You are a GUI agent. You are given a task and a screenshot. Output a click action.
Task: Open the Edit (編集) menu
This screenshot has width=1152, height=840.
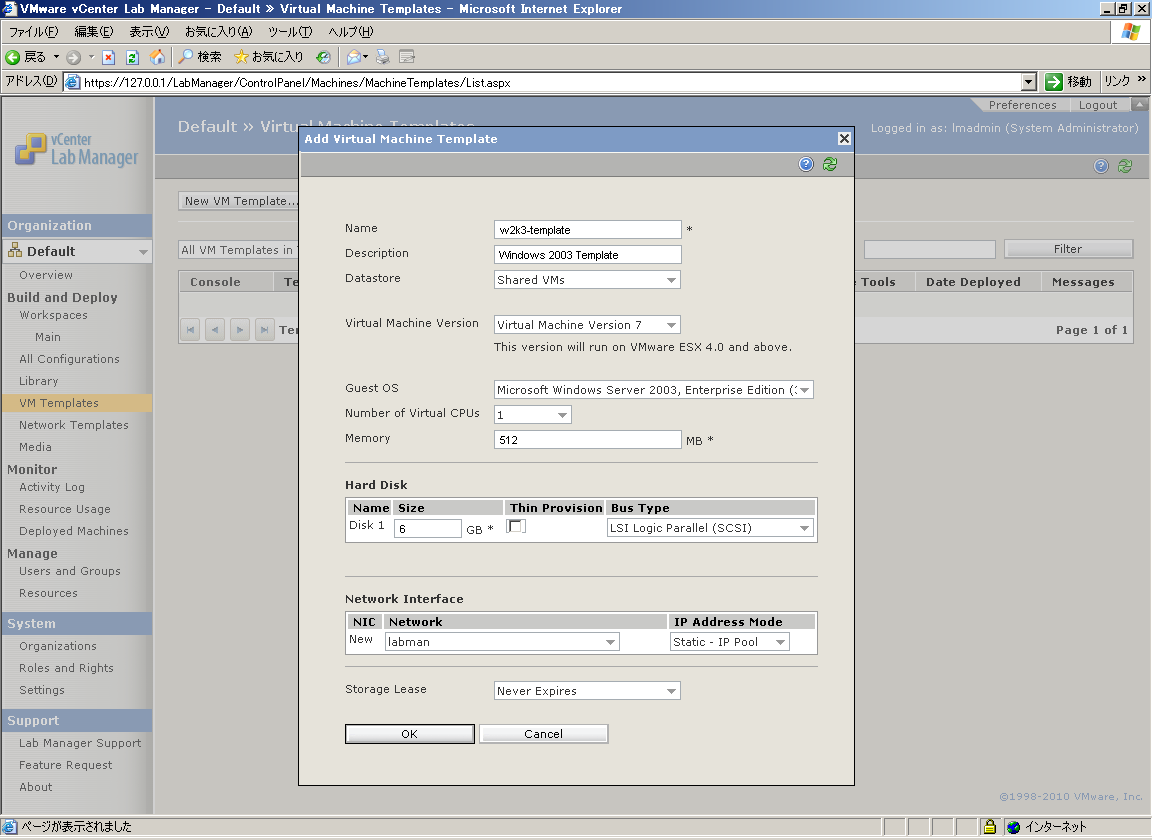click(93, 32)
